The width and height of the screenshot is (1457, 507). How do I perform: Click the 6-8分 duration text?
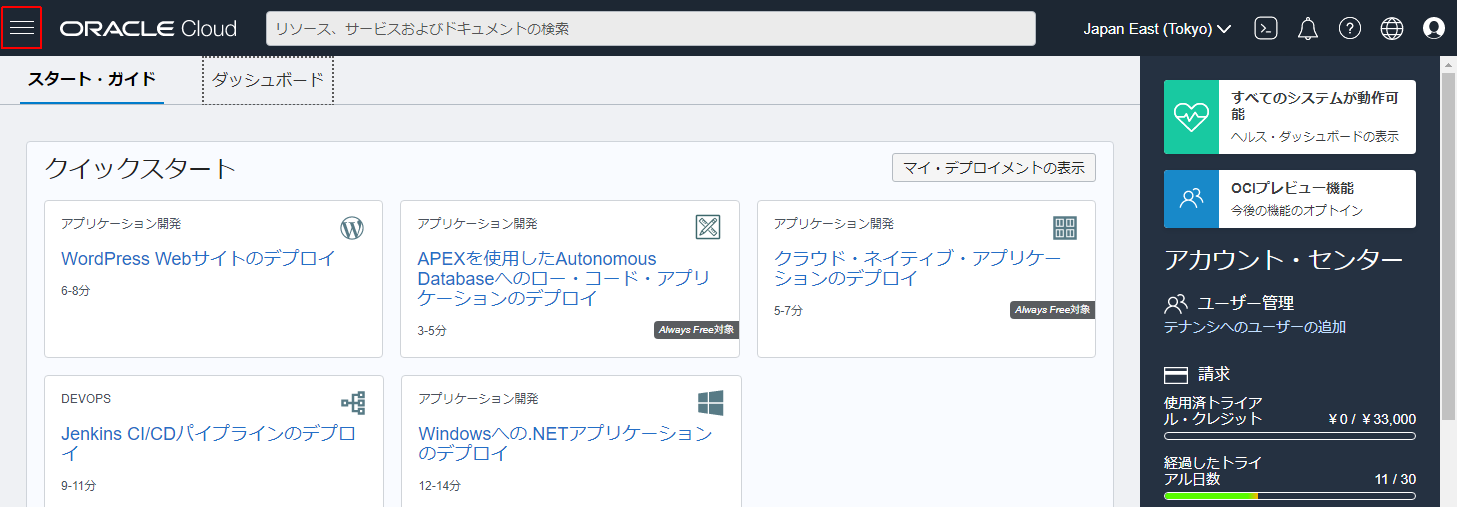coord(76,291)
